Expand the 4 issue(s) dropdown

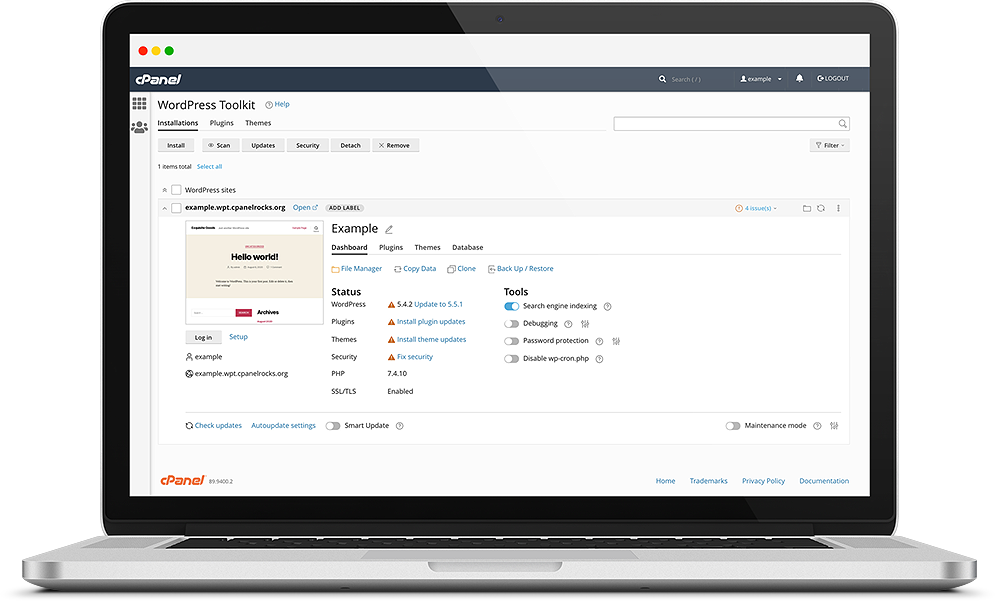coord(756,208)
